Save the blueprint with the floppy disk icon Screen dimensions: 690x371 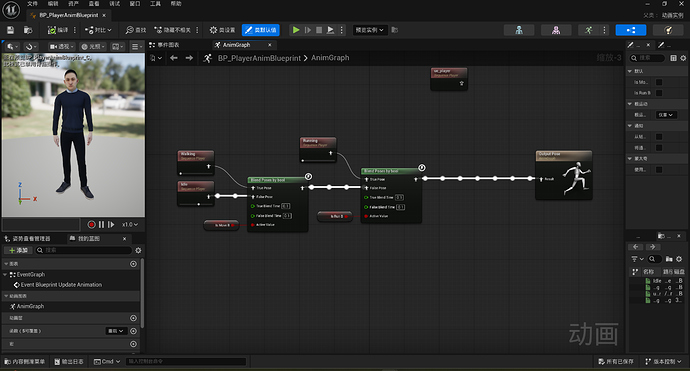coord(10,30)
